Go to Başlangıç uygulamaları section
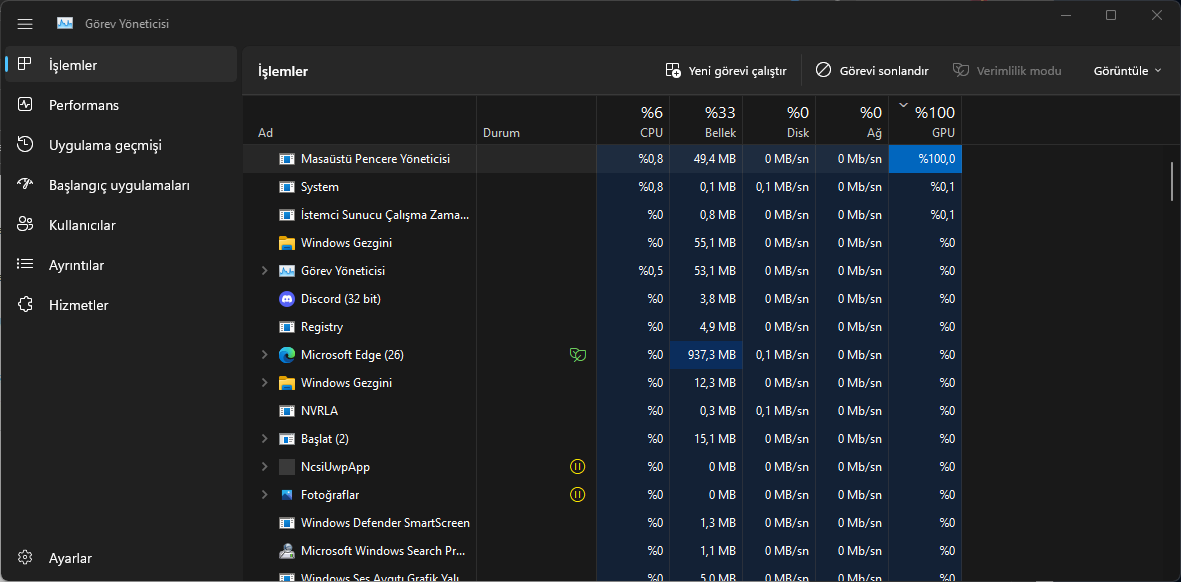The image size is (1181, 582). click(118, 185)
